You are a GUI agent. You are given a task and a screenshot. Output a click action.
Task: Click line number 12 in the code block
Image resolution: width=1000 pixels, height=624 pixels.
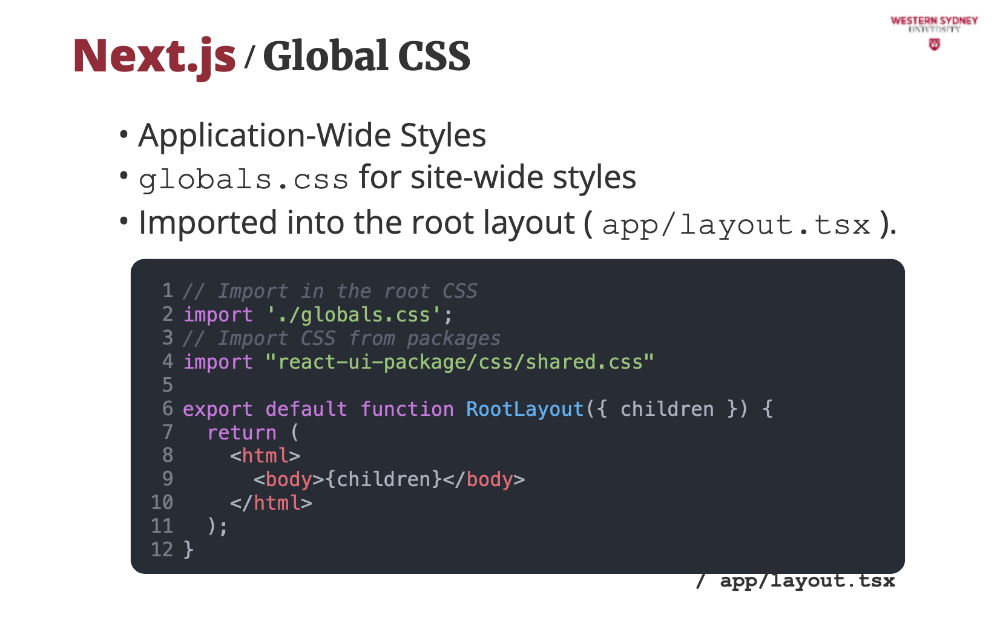pyautogui.click(x=162, y=549)
